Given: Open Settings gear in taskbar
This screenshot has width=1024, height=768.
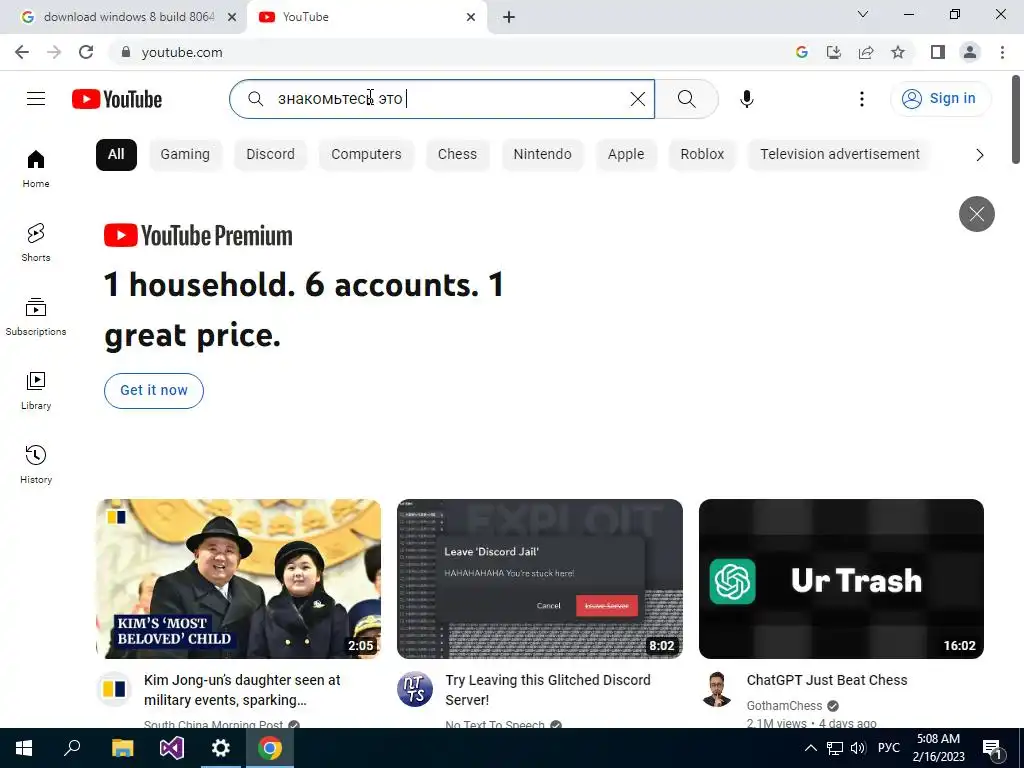Looking at the screenshot, I should (221, 748).
